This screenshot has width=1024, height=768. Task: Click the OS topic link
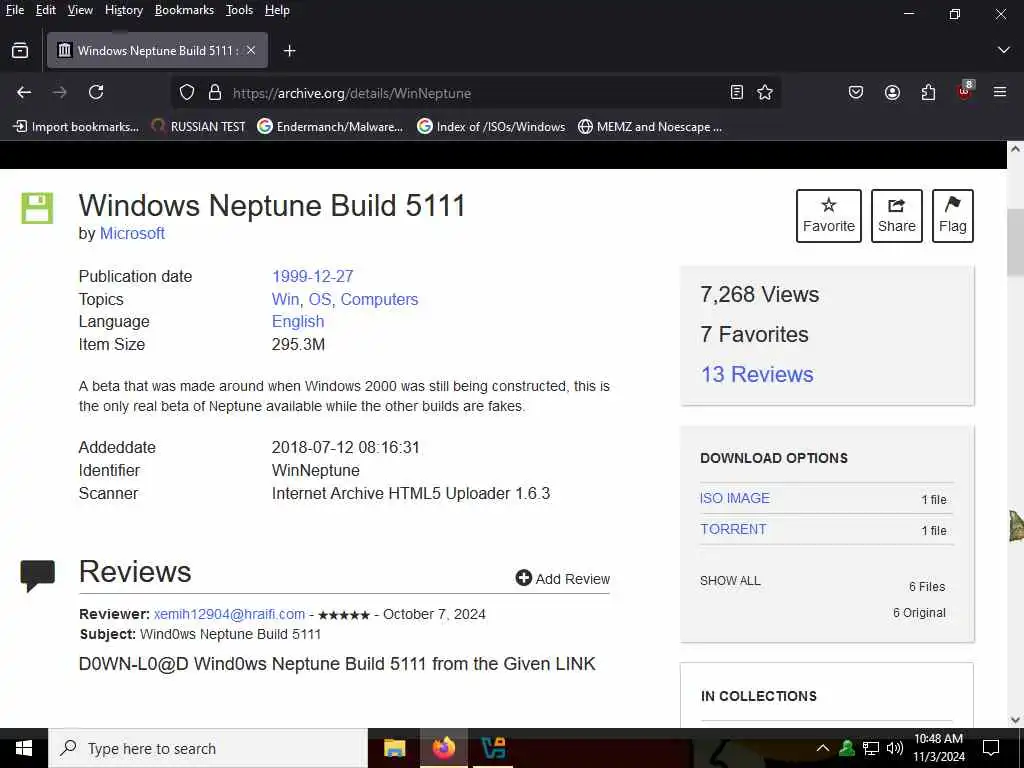[x=319, y=299]
